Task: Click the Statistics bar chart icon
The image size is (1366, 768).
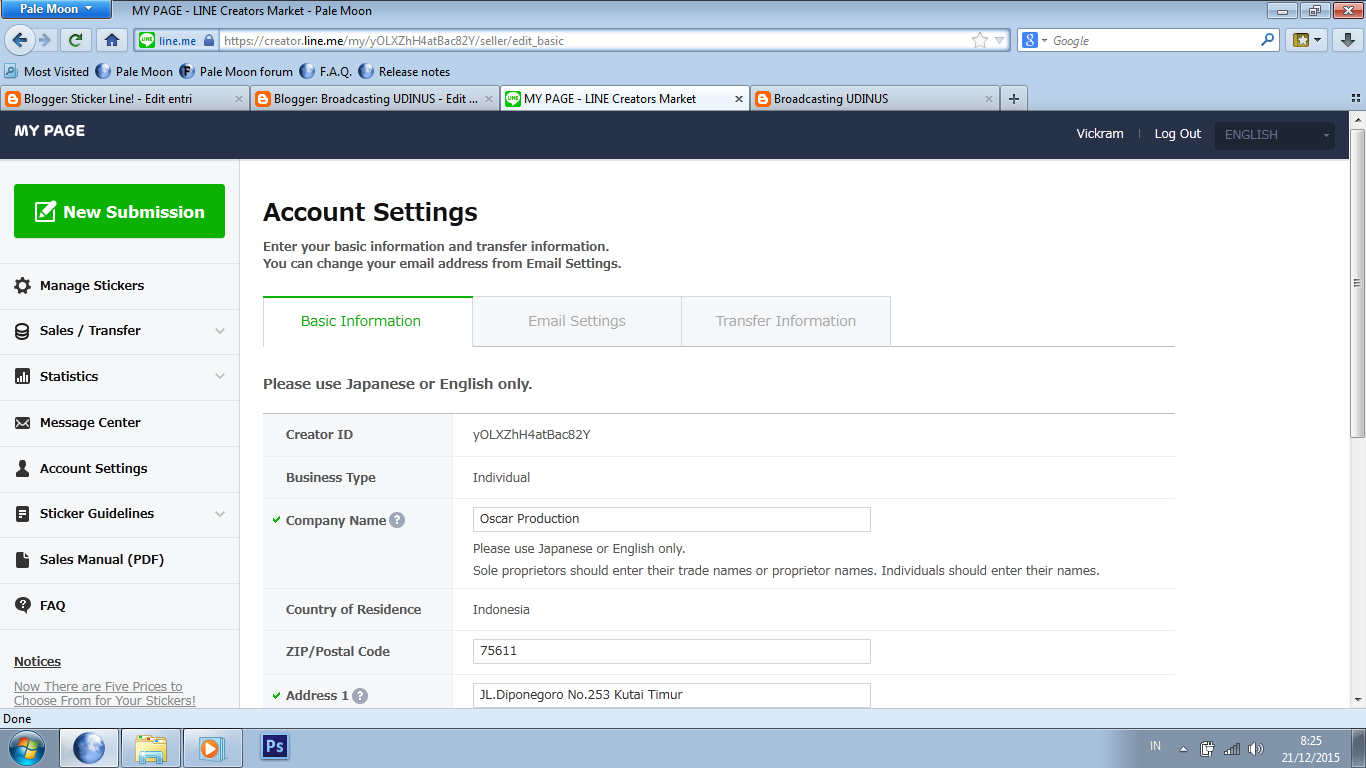Action: tap(22, 377)
